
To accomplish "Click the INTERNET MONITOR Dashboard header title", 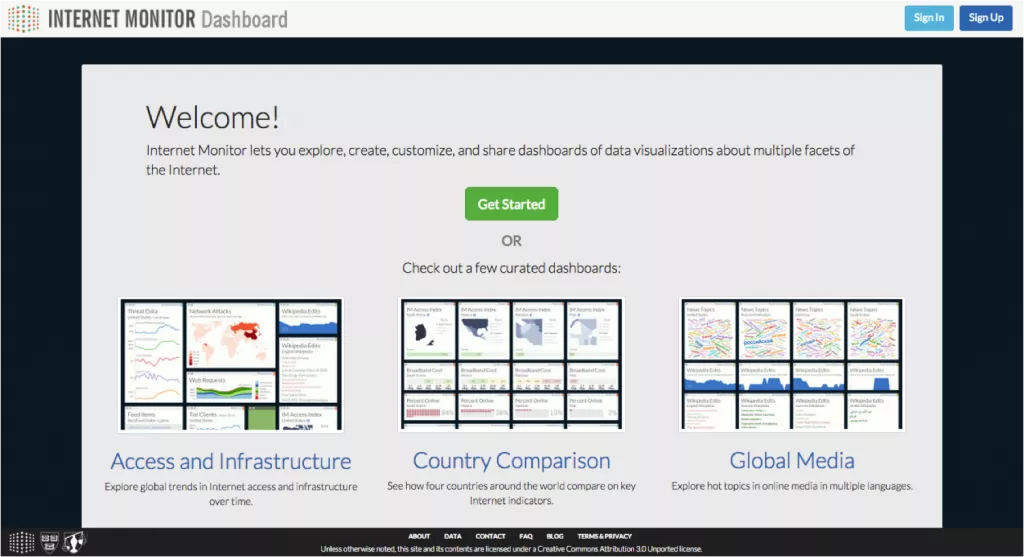I will (168, 19).
